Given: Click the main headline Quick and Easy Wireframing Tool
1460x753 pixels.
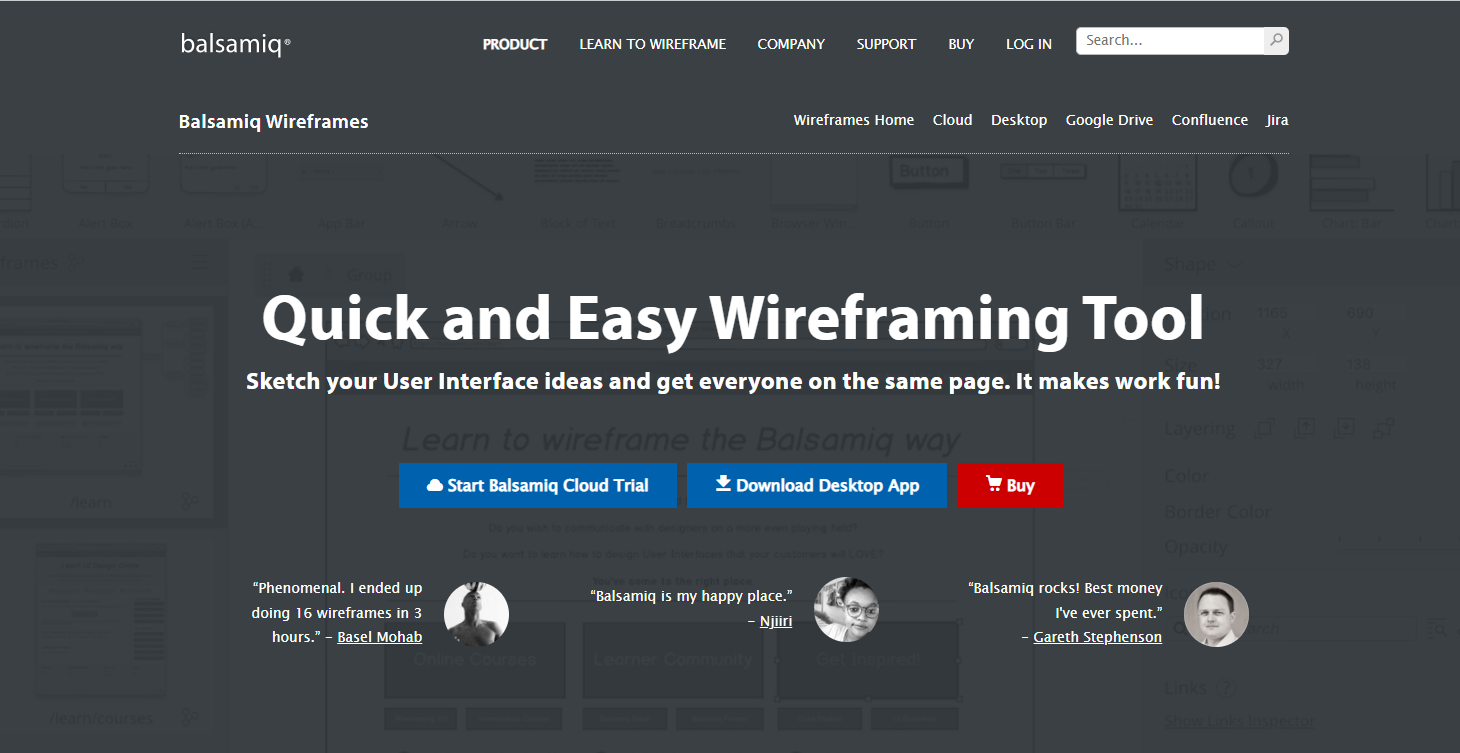Looking at the screenshot, I should (x=732, y=318).
